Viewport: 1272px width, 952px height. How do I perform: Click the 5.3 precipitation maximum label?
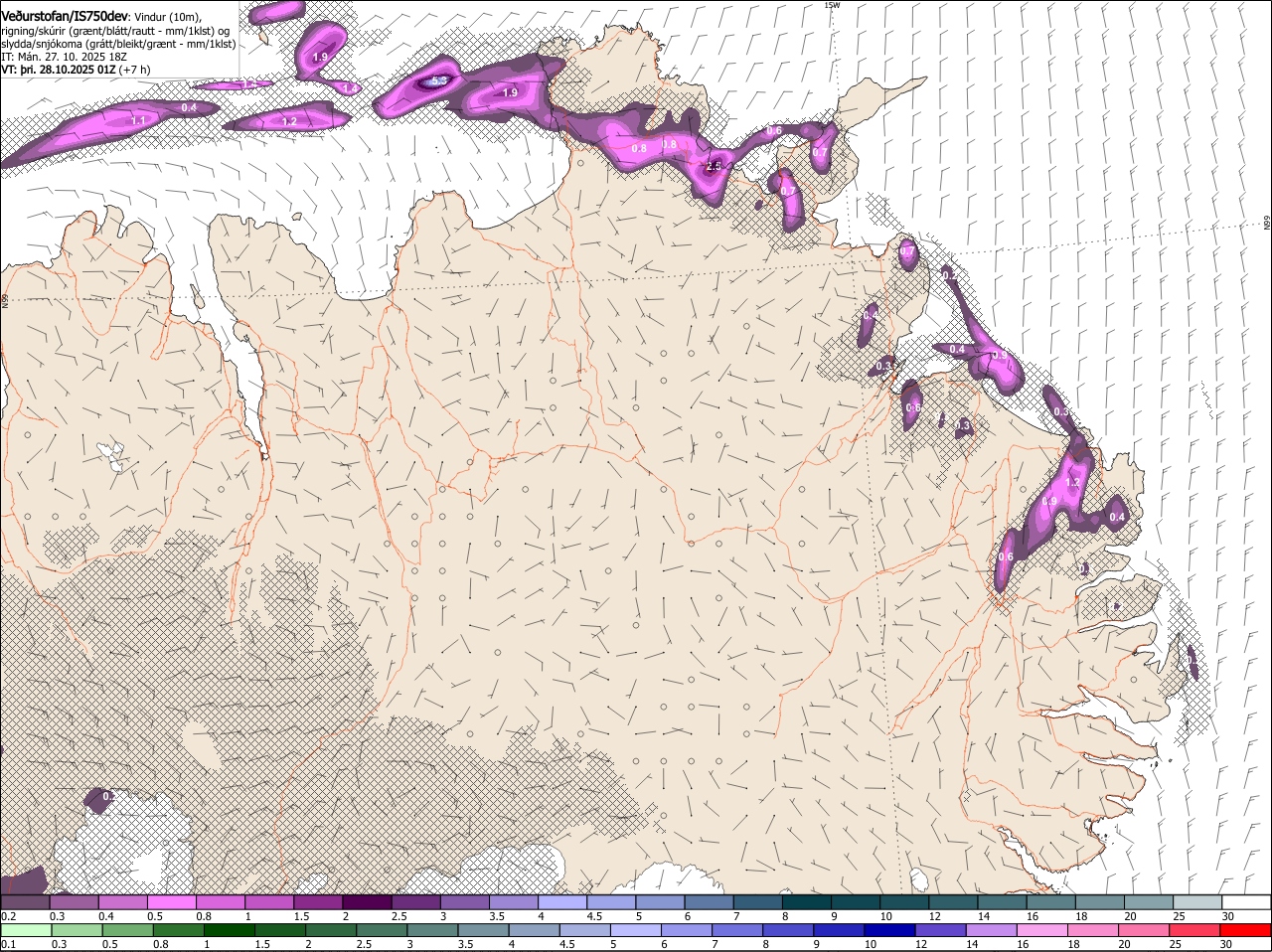438,80
